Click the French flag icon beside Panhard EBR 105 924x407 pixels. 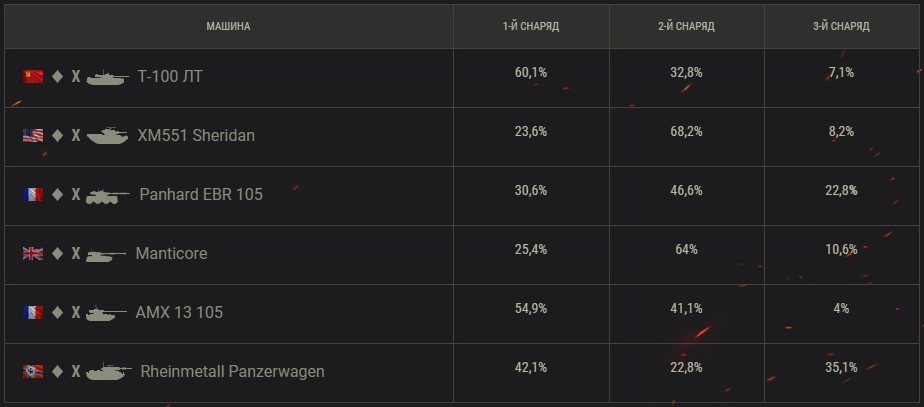[33, 194]
